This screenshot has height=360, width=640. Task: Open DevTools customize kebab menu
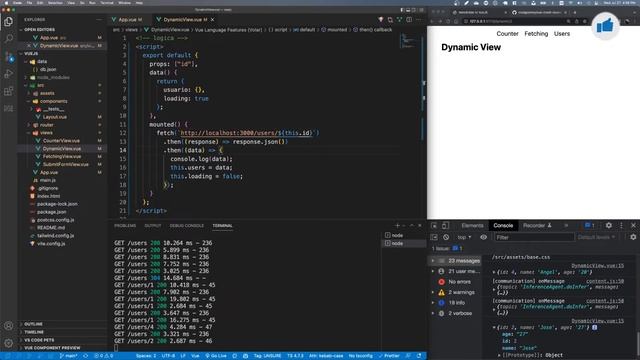point(622,225)
